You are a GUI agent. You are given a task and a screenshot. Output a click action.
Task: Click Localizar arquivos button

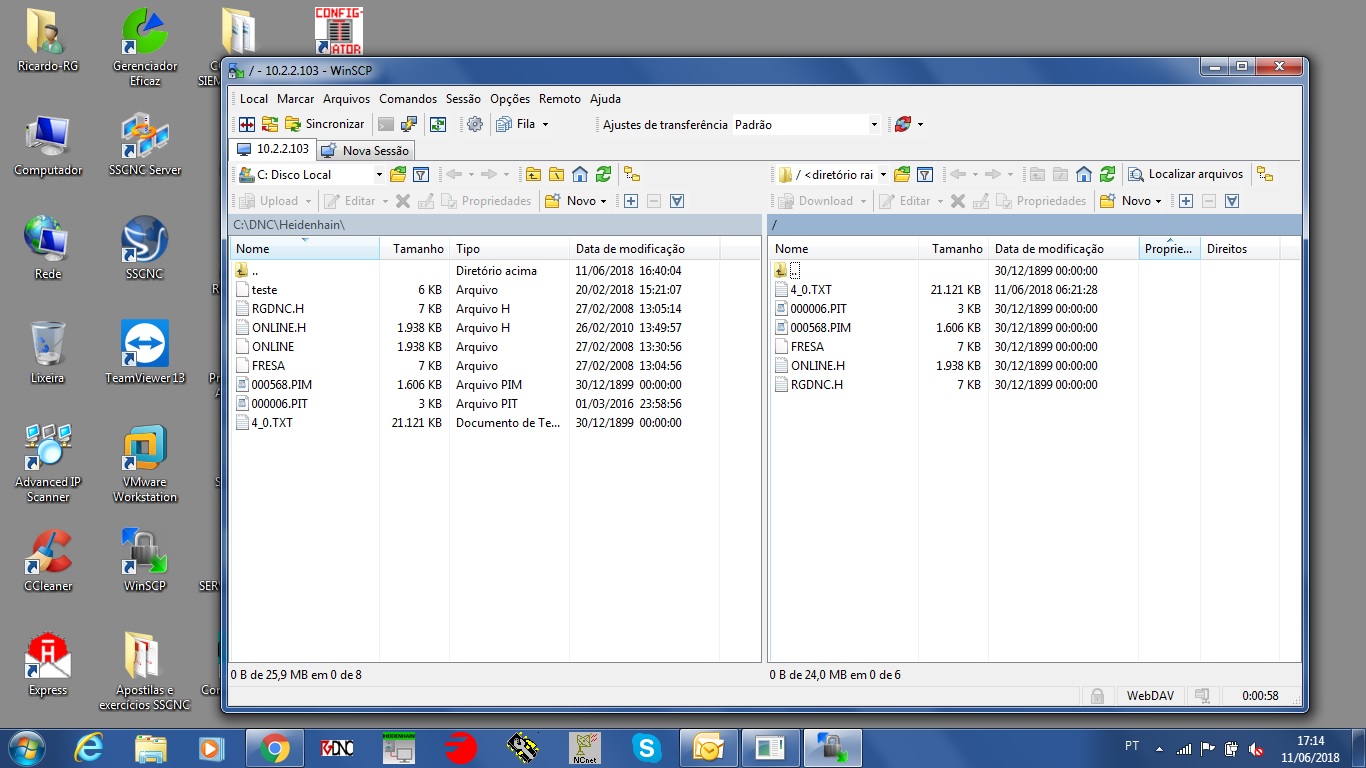pos(1185,174)
